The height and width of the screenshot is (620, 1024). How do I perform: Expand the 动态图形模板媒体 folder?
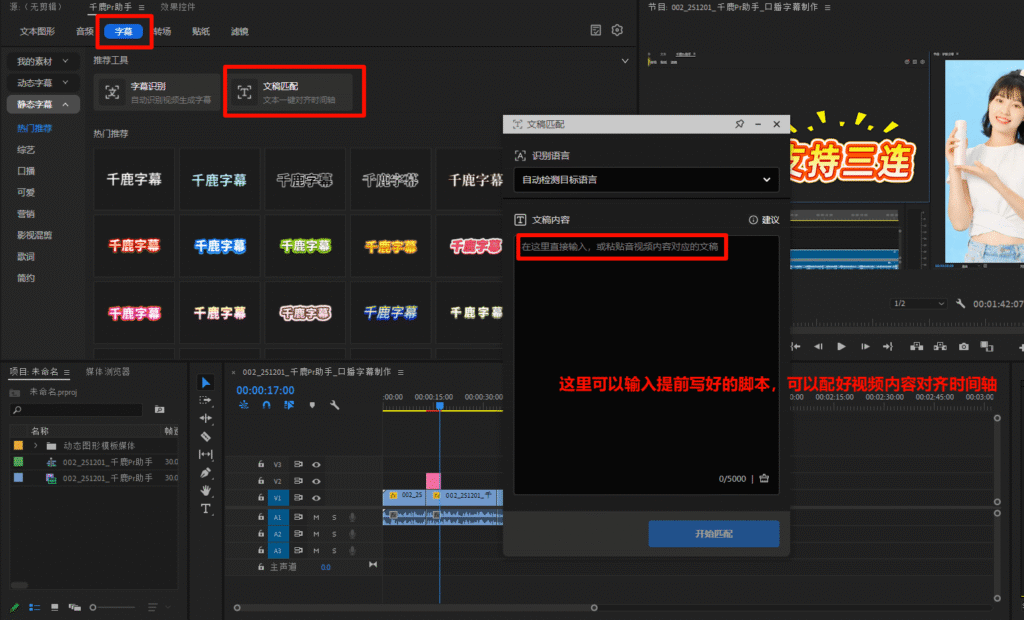click(35, 446)
